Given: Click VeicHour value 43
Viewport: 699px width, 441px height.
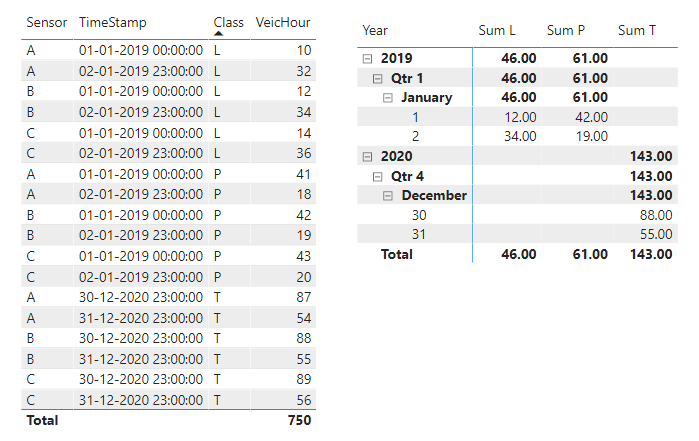Looking at the screenshot, I should tap(304, 256).
